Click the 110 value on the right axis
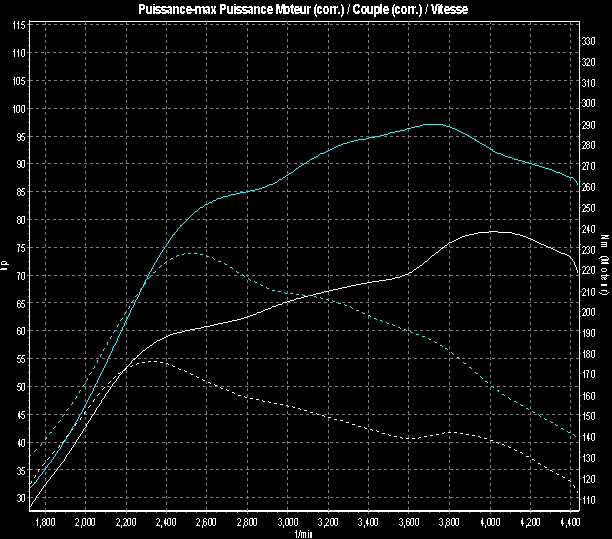The image size is (612, 539). (588, 500)
